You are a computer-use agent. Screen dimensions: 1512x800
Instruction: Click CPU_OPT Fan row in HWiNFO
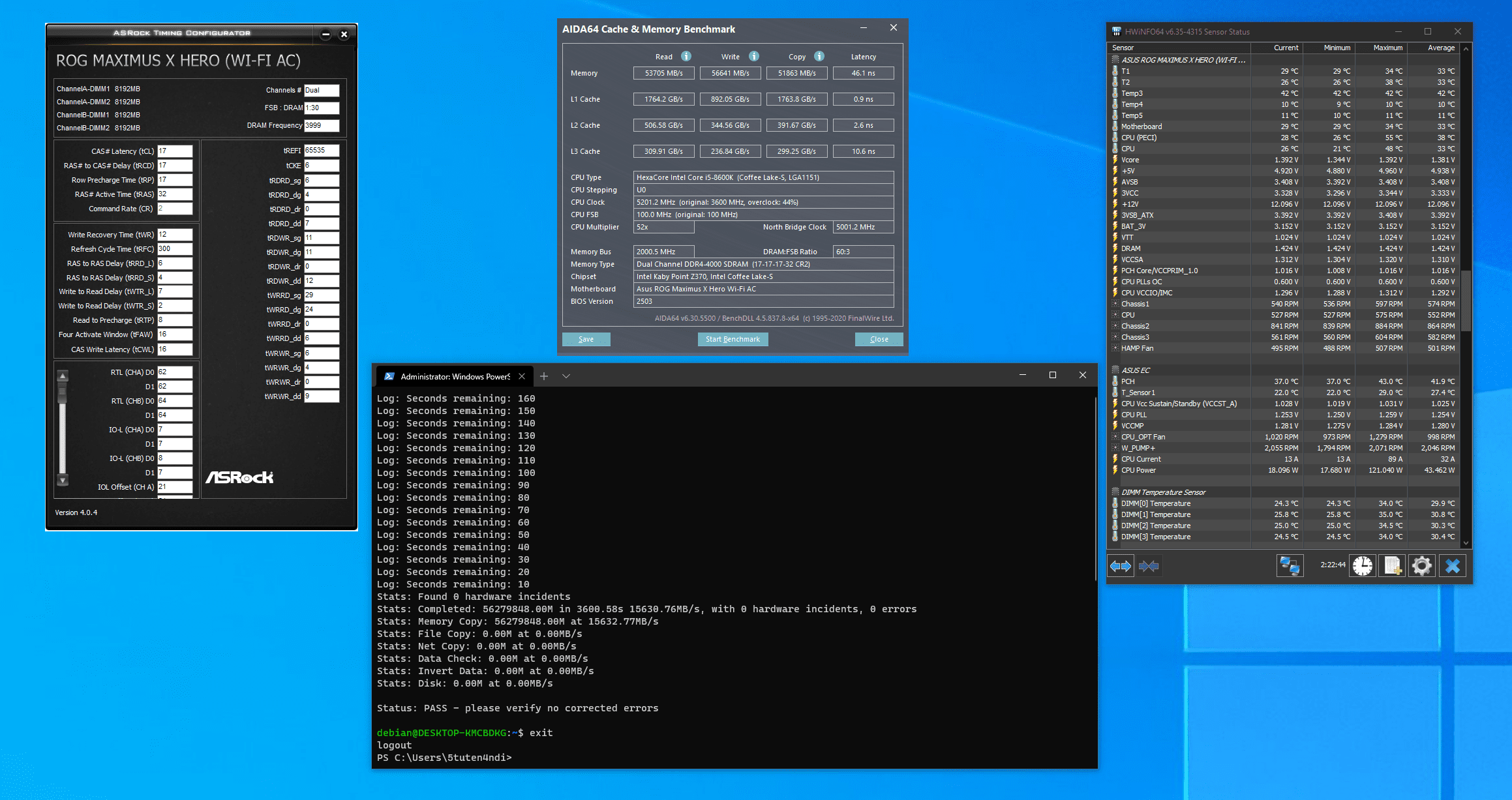click(x=1284, y=436)
